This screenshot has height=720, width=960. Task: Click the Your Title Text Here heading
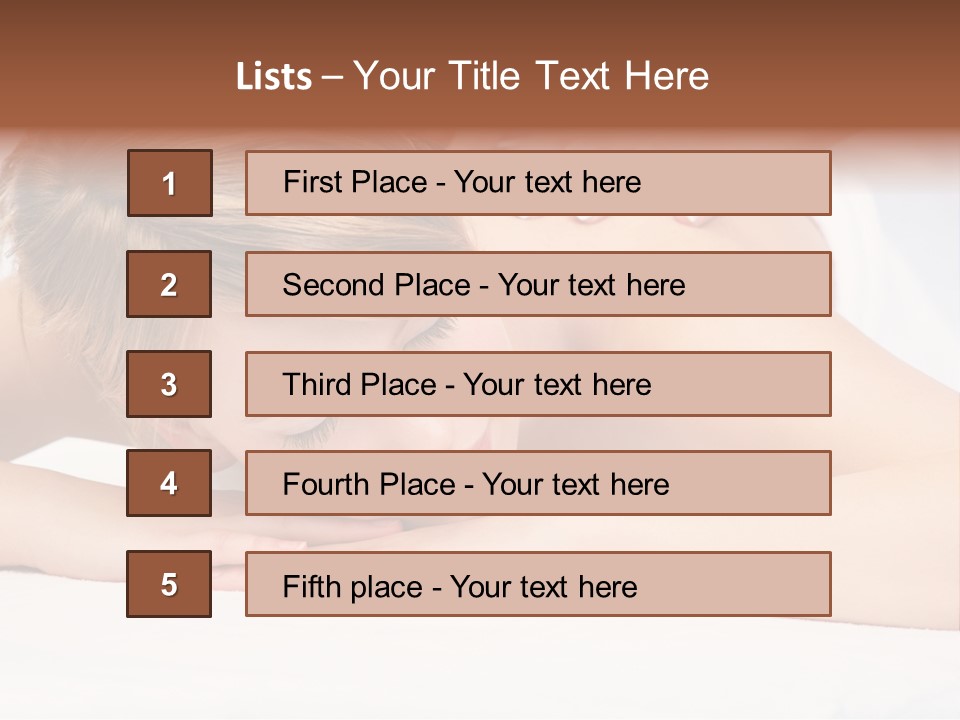(x=531, y=76)
